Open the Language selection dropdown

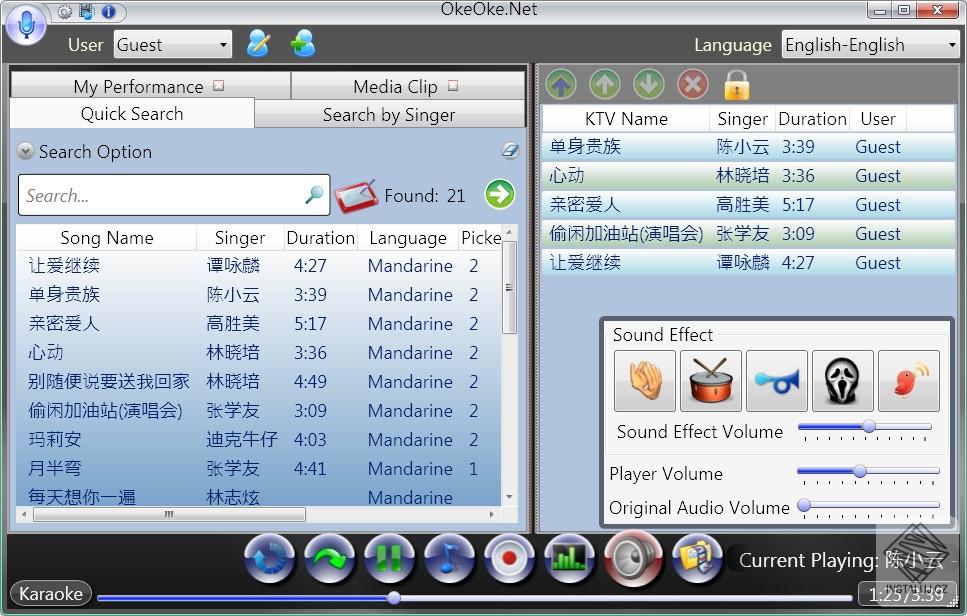coord(869,44)
